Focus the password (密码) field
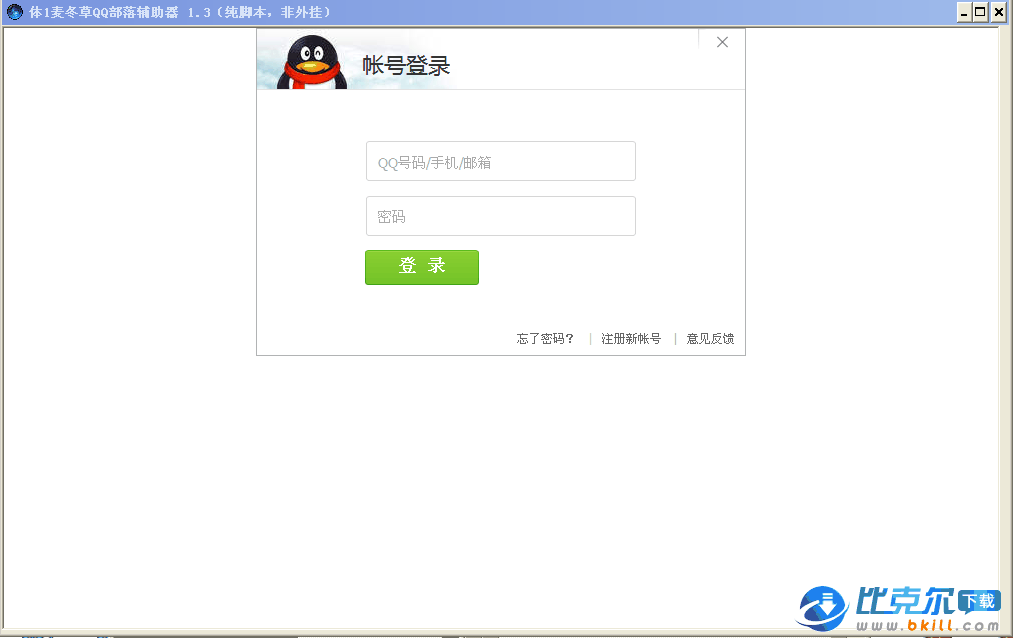 (501, 216)
